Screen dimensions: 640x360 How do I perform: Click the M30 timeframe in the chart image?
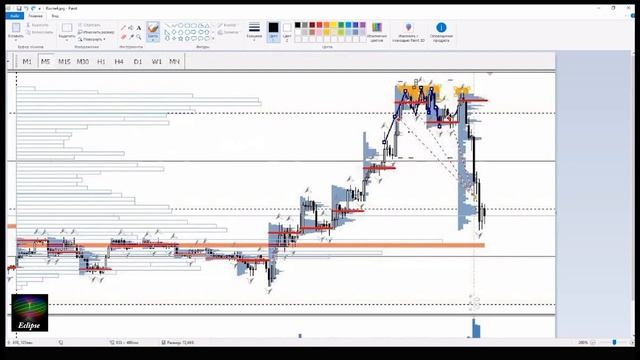pyautogui.click(x=82, y=62)
